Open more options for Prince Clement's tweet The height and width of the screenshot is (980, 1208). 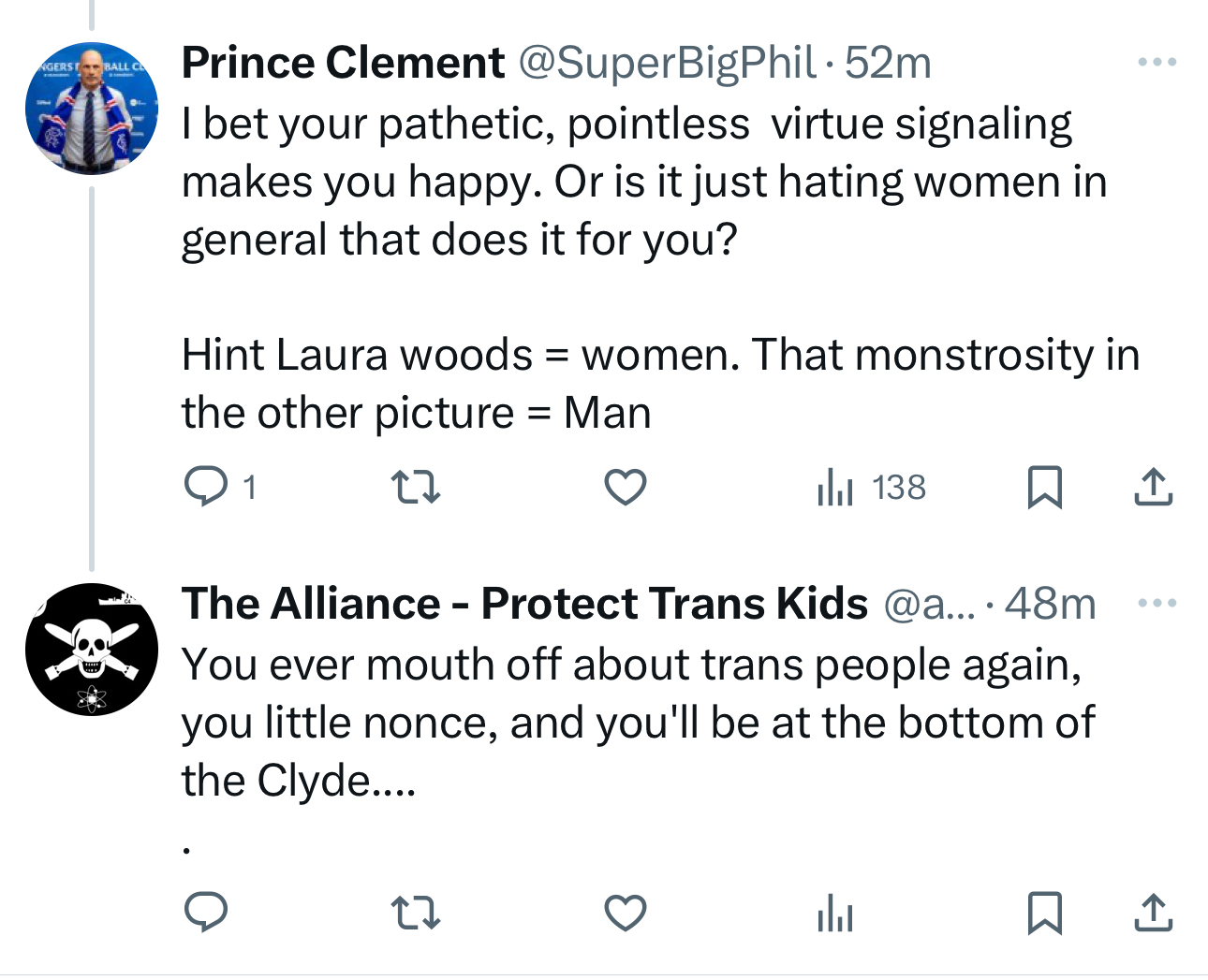coord(1156,63)
